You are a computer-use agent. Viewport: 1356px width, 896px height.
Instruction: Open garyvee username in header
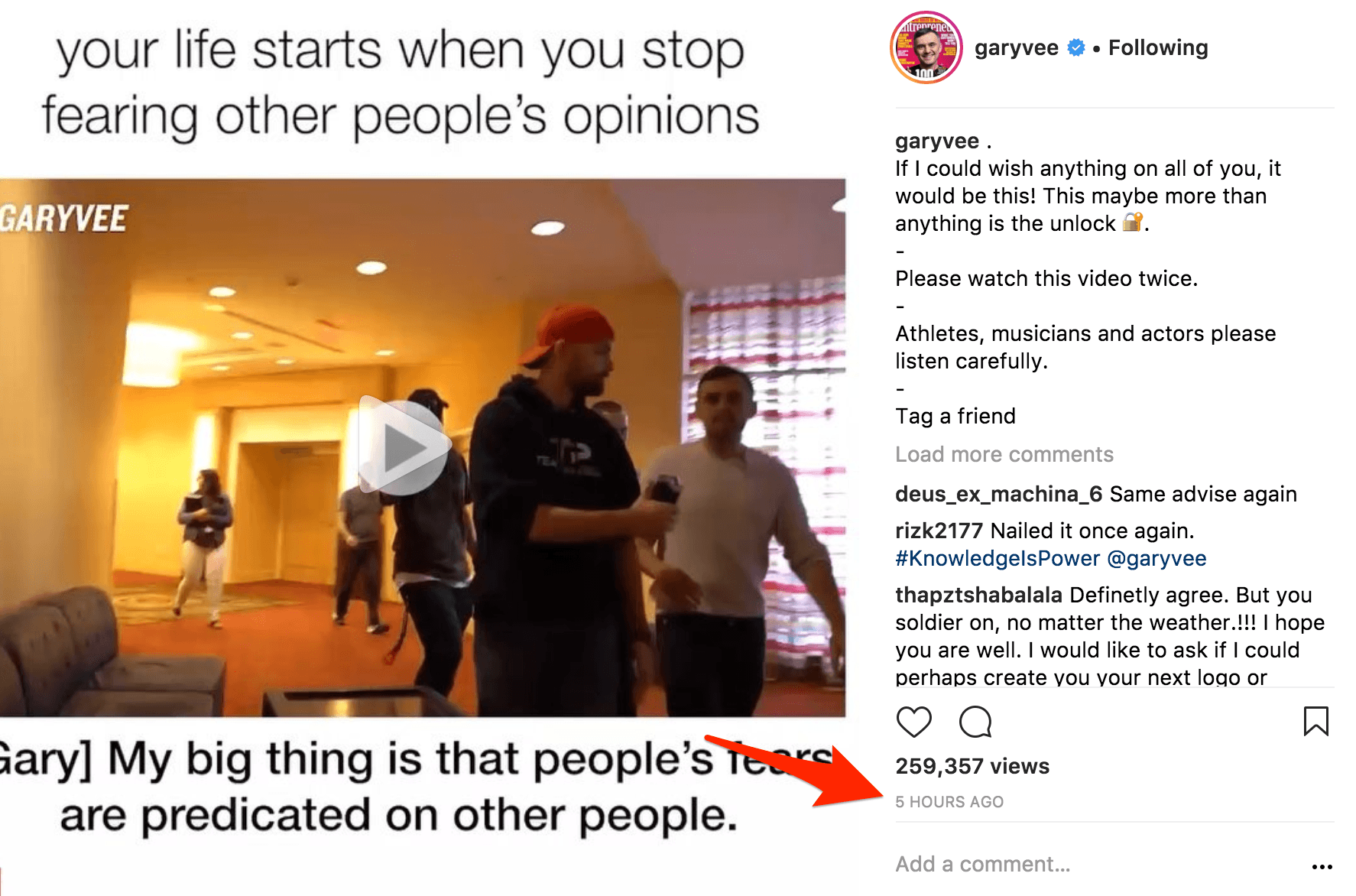(x=1016, y=47)
